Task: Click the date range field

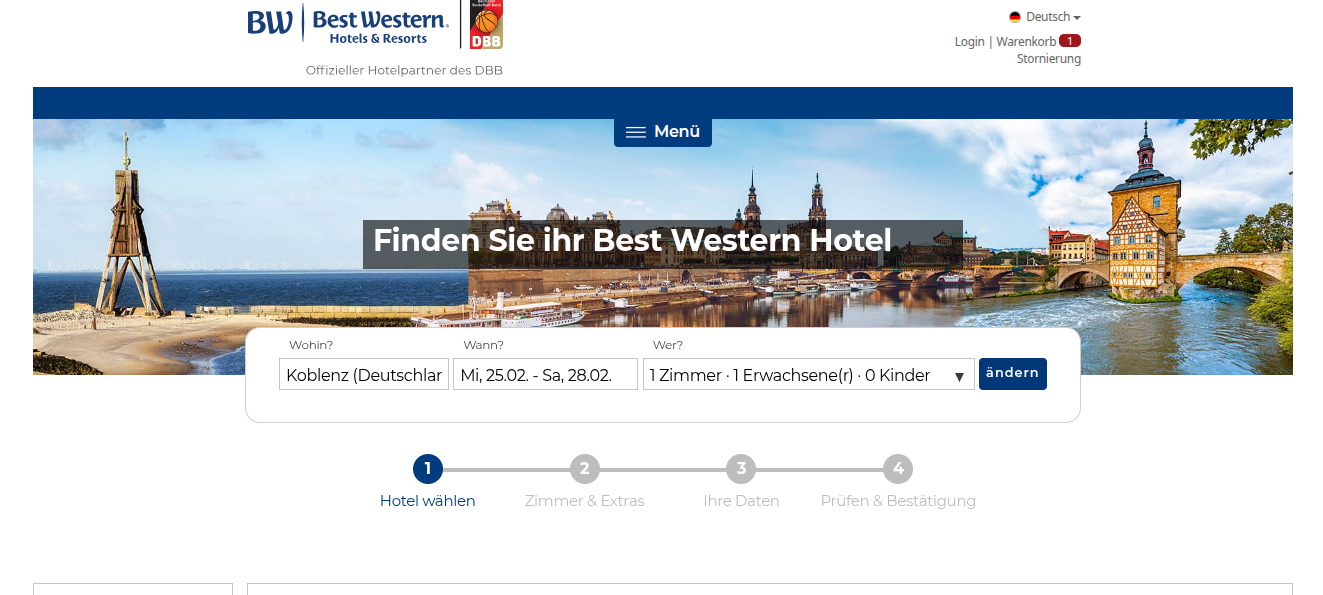Action: point(545,375)
